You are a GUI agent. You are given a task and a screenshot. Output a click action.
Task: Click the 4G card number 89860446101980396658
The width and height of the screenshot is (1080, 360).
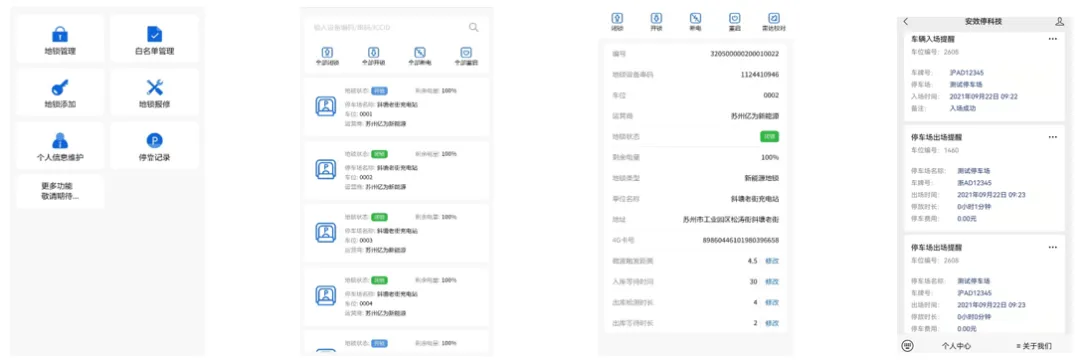pos(740,240)
